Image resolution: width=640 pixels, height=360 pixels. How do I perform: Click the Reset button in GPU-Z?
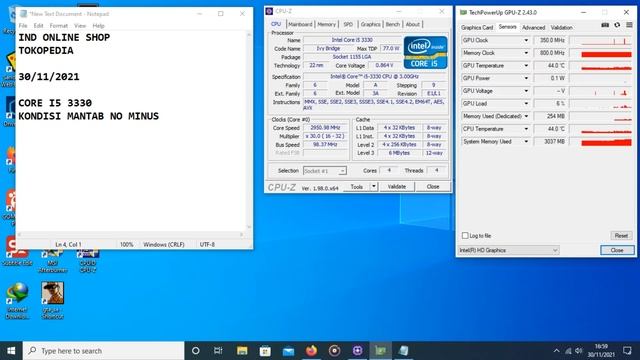point(621,236)
